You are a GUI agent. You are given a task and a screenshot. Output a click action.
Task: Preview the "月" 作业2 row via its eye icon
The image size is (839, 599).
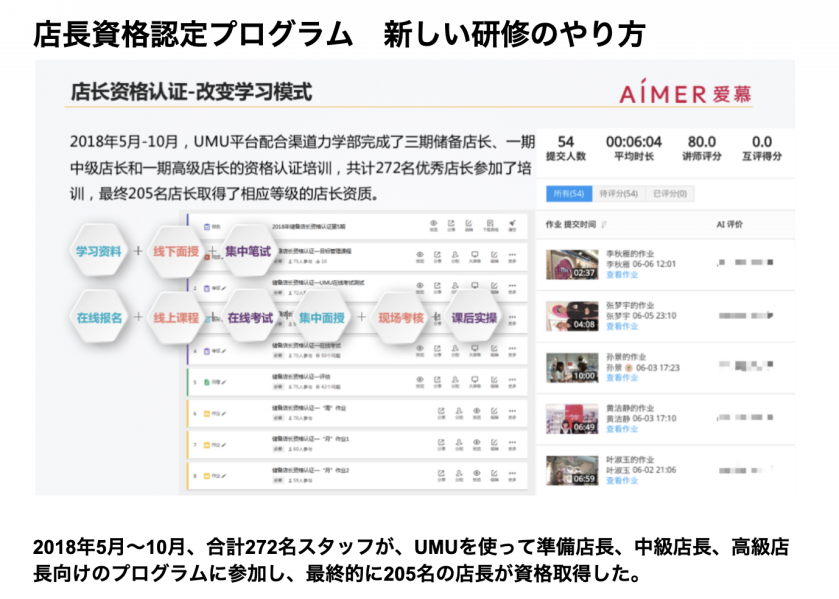(x=476, y=474)
